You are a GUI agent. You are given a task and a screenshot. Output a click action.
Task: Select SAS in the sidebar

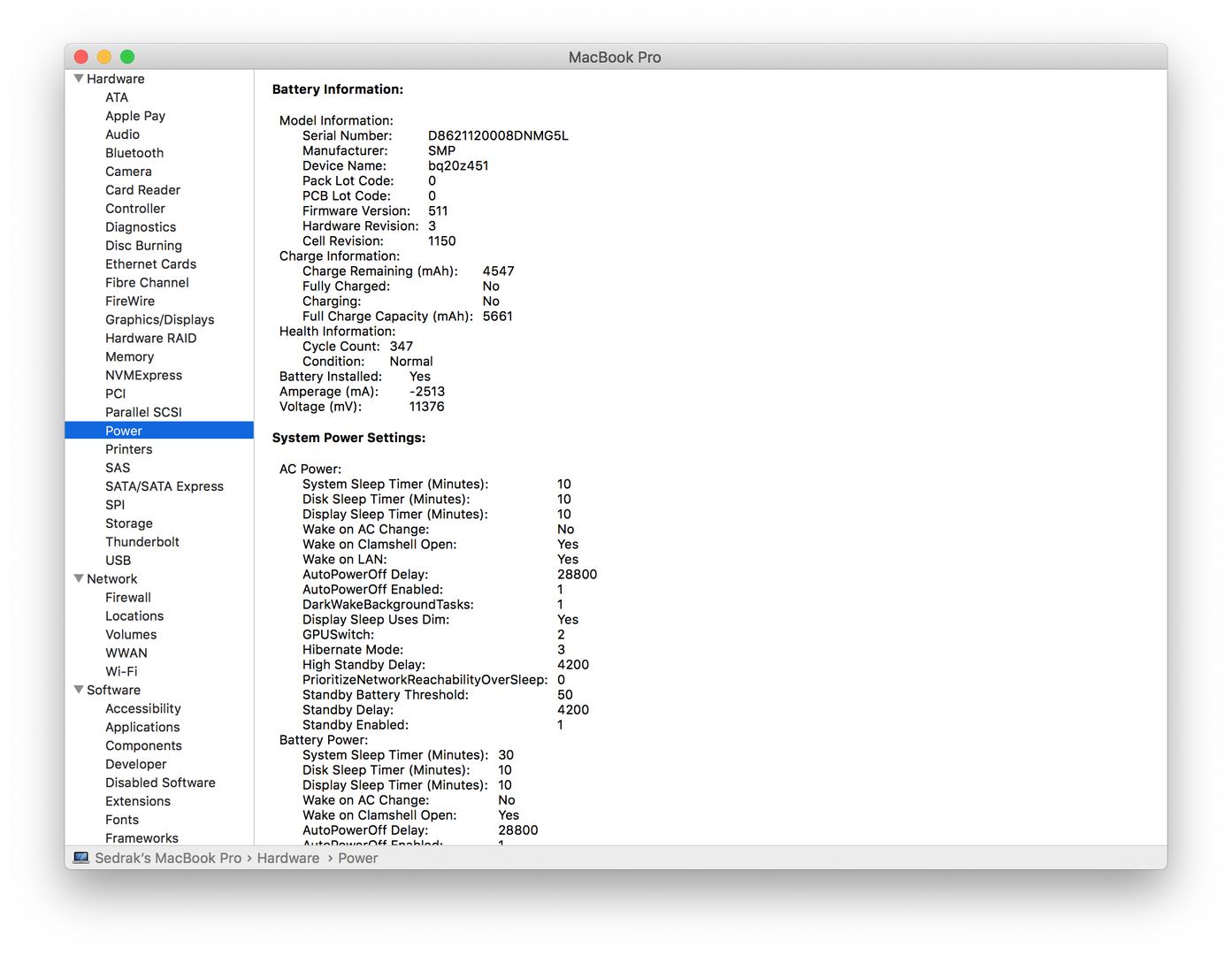coord(118,469)
